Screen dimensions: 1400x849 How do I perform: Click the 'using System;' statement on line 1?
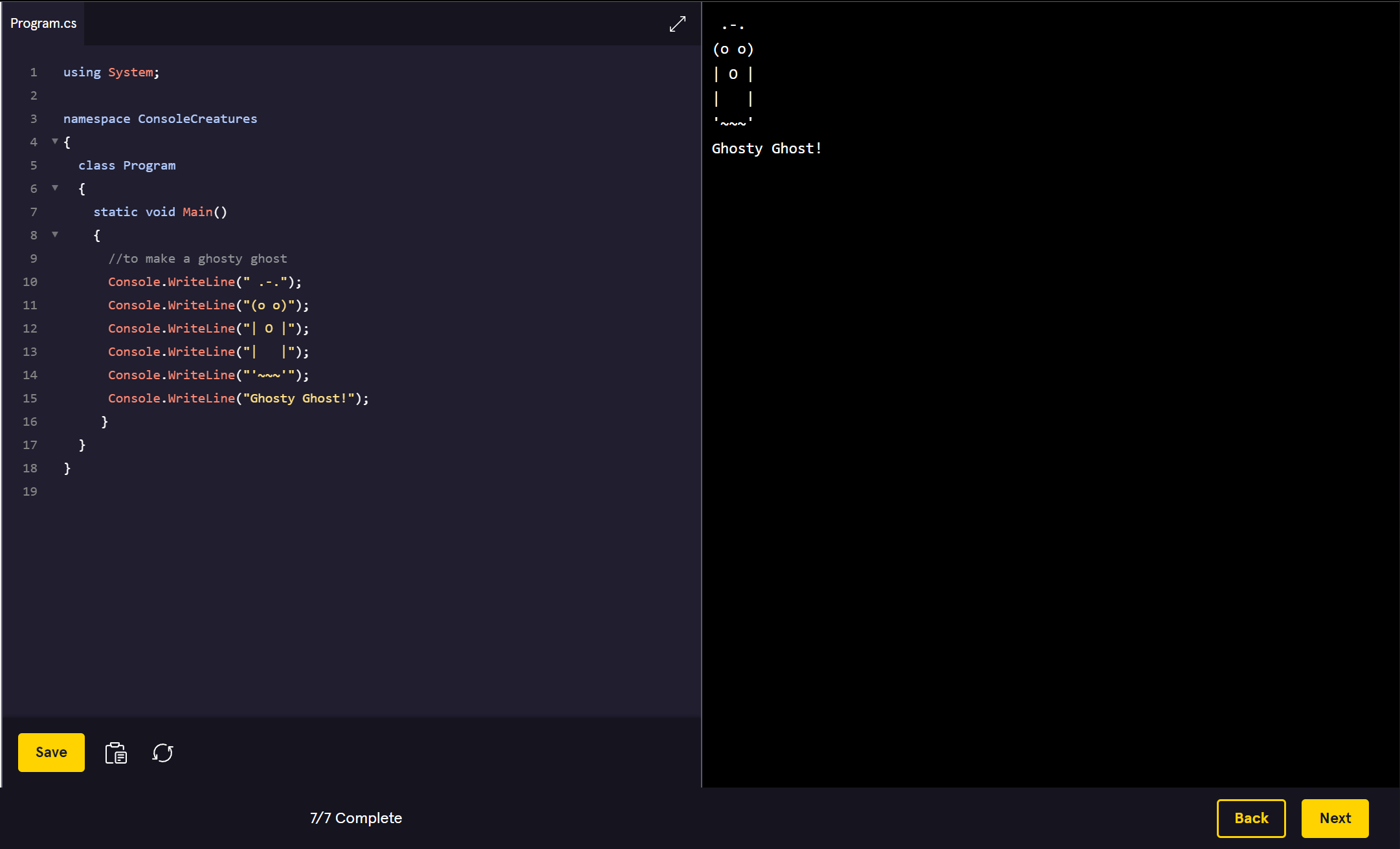click(111, 72)
